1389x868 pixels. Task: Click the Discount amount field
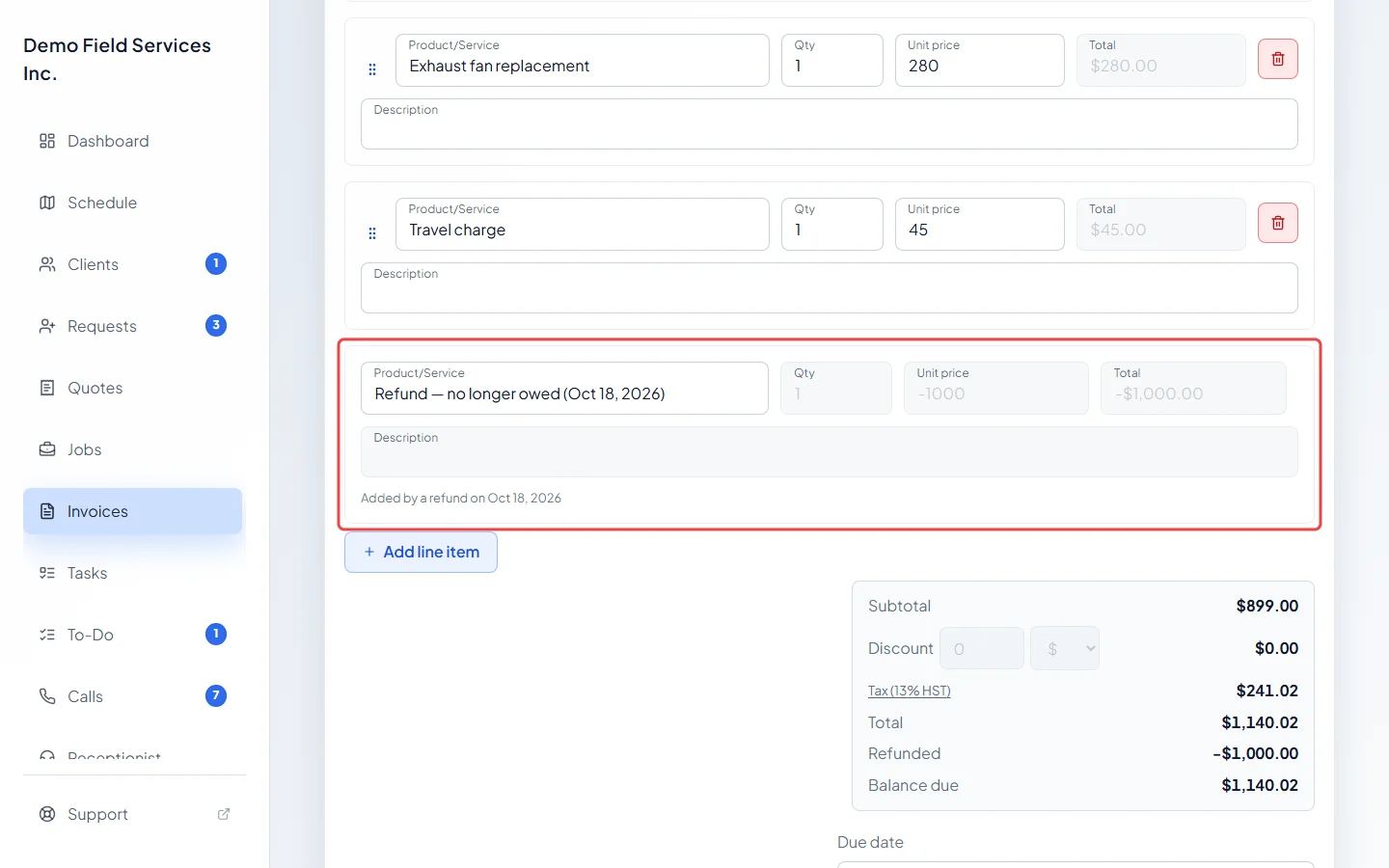click(982, 648)
